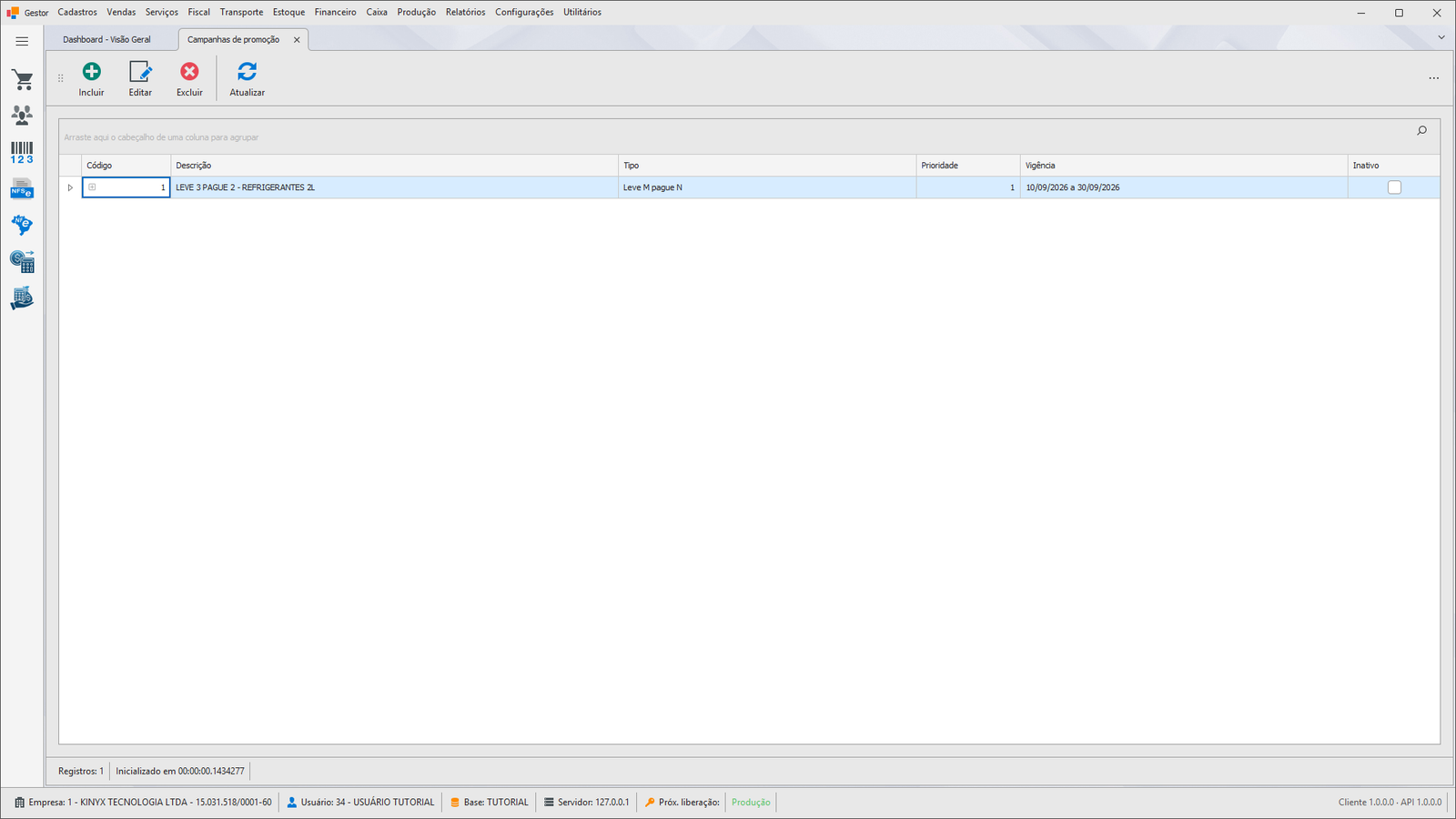
Task: Open the shopping cart sidebar icon
Action: (x=22, y=80)
